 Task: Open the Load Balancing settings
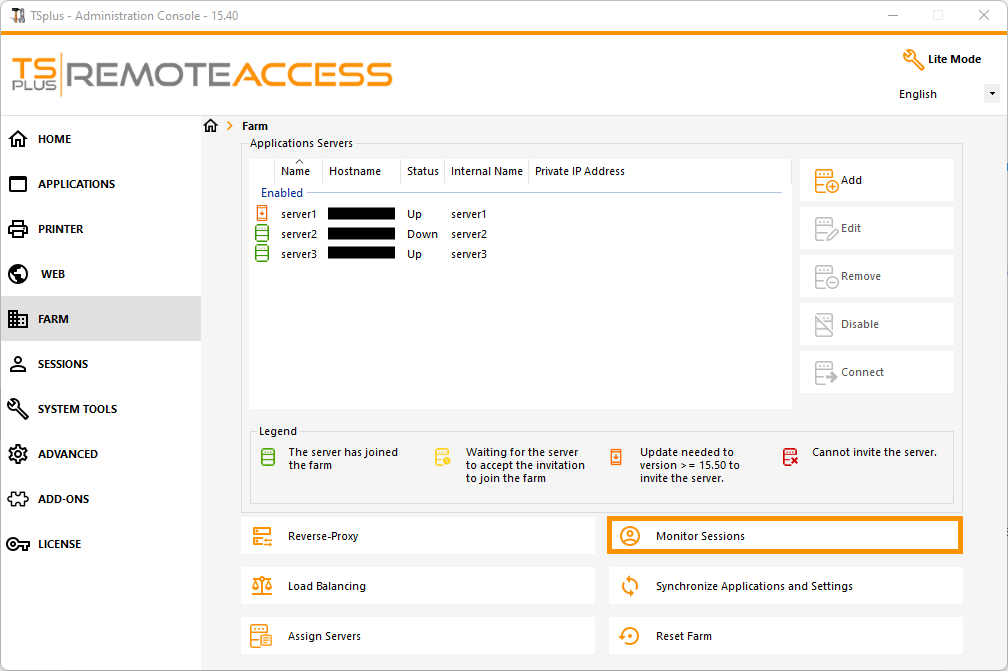(418, 586)
